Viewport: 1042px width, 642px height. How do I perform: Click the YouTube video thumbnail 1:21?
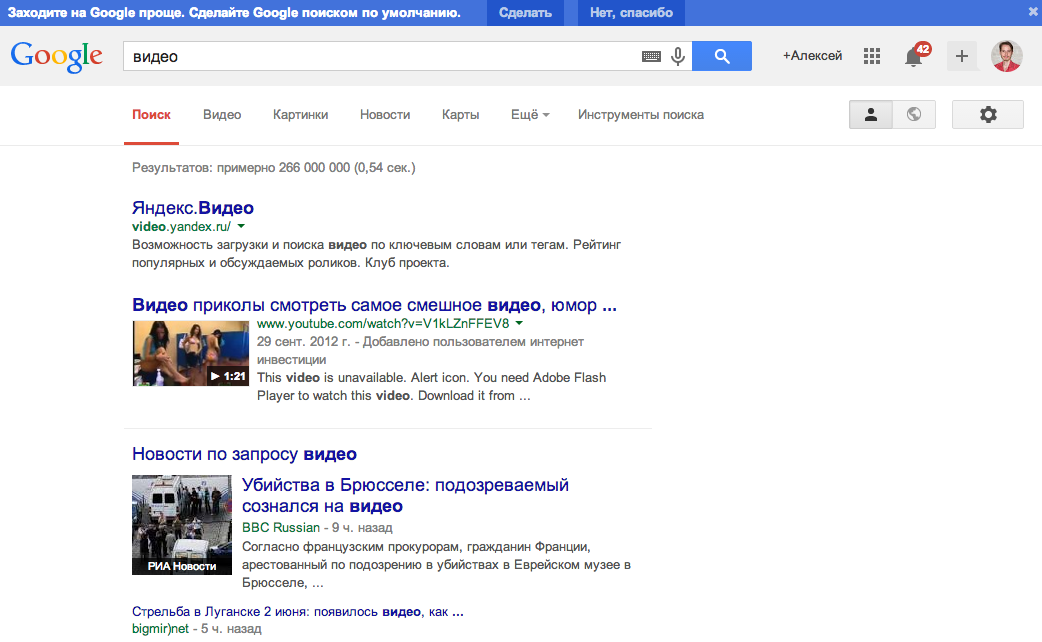(x=191, y=353)
